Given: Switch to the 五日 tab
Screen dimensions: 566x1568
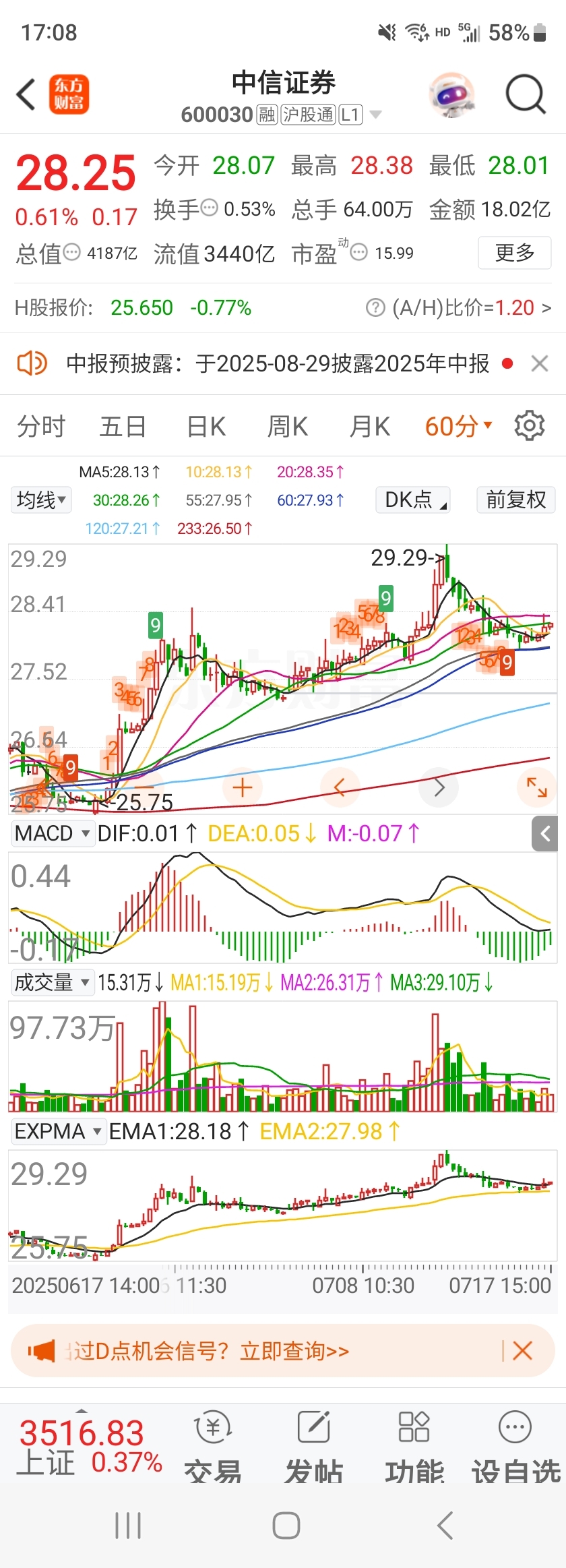Looking at the screenshot, I should pos(123,426).
